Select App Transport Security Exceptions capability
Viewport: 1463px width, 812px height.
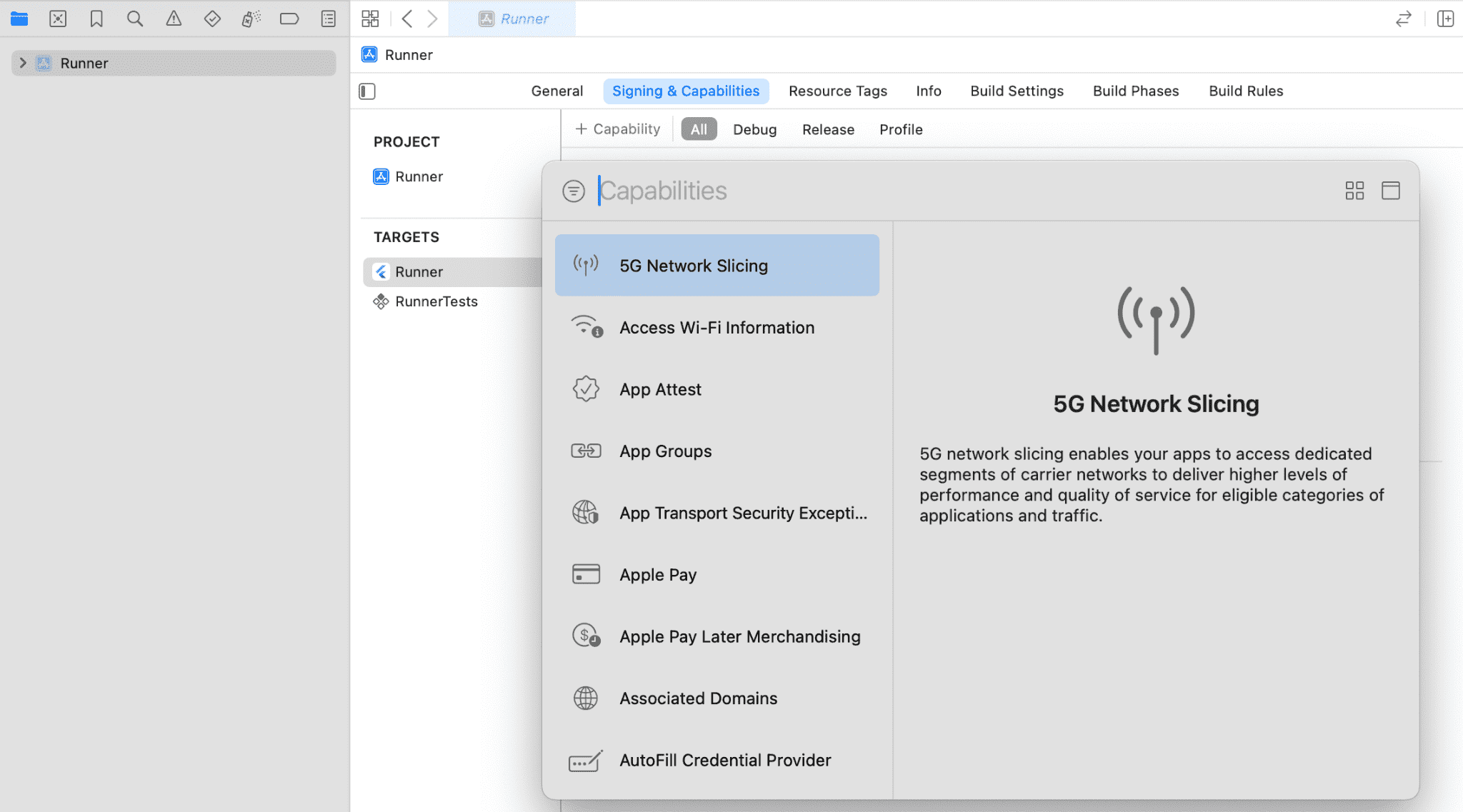click(x=717, y=513)
